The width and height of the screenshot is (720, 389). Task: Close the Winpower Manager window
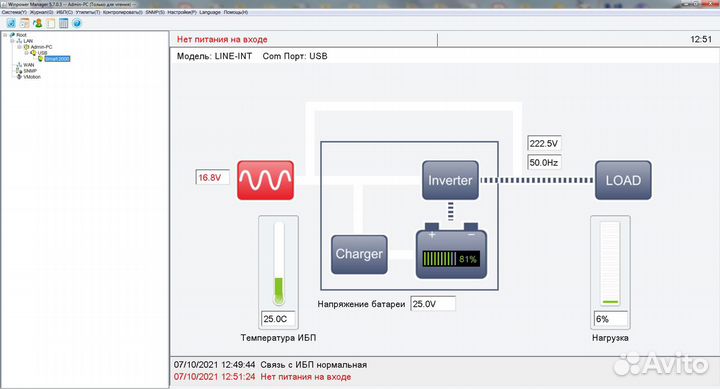click(711, 4)
